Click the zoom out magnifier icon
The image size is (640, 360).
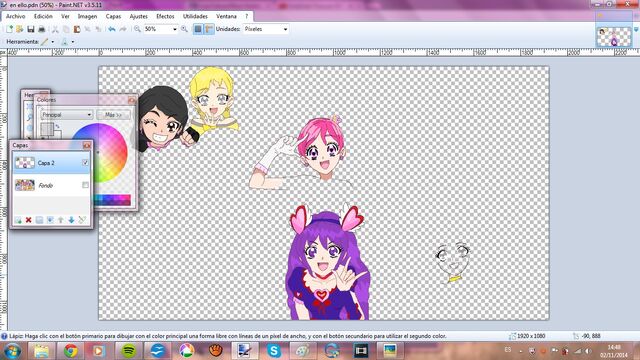pyautogui.click(x=137, y=29)
